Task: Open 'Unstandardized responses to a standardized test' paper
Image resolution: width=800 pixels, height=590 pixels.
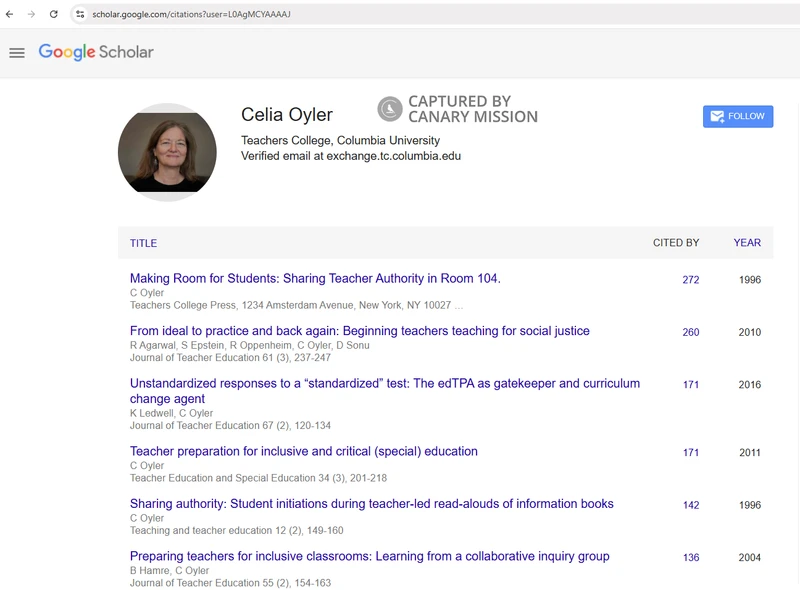Action: [x=385, y=391]
